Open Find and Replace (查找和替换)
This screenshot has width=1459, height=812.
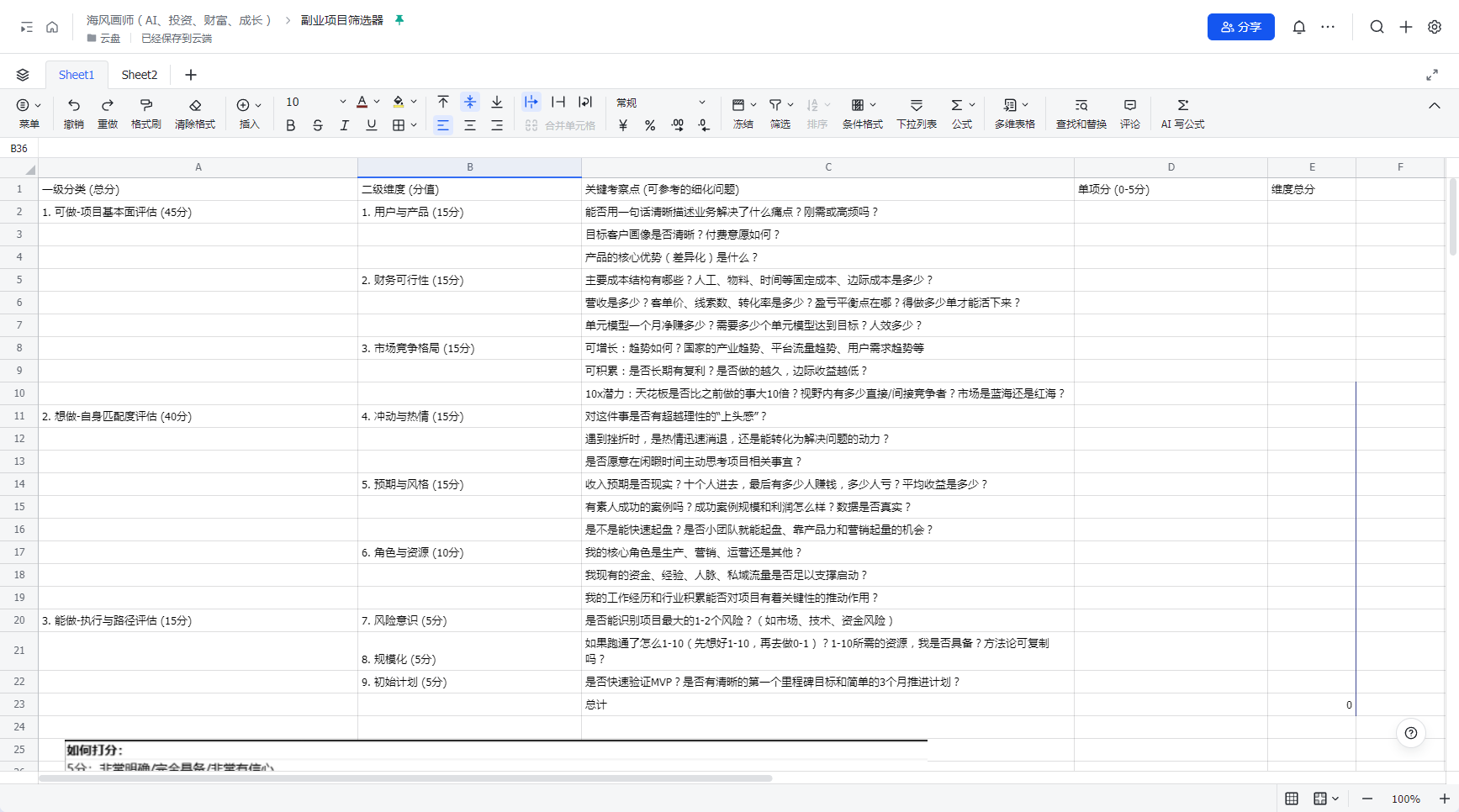click(x=1081, y=105)
